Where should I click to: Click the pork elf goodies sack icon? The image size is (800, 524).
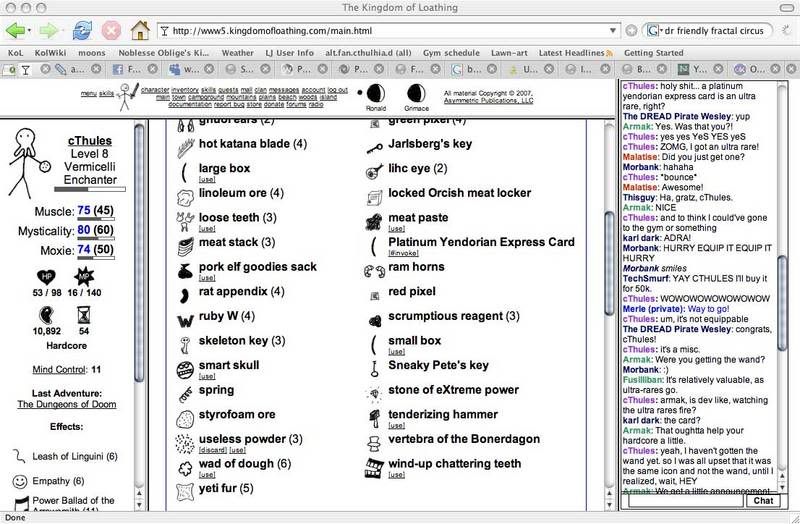pos(185,271)
